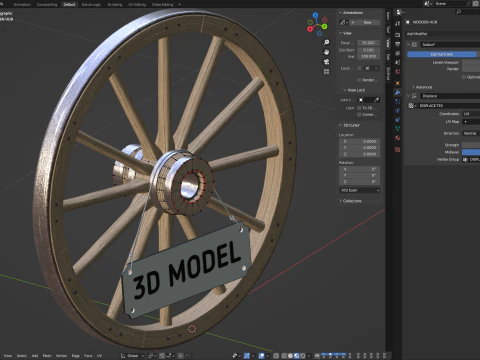Open the Object Constraints properties tab icon
This screenshot has width=480, height=360.
pyautogui.click(x=397, y=119)
